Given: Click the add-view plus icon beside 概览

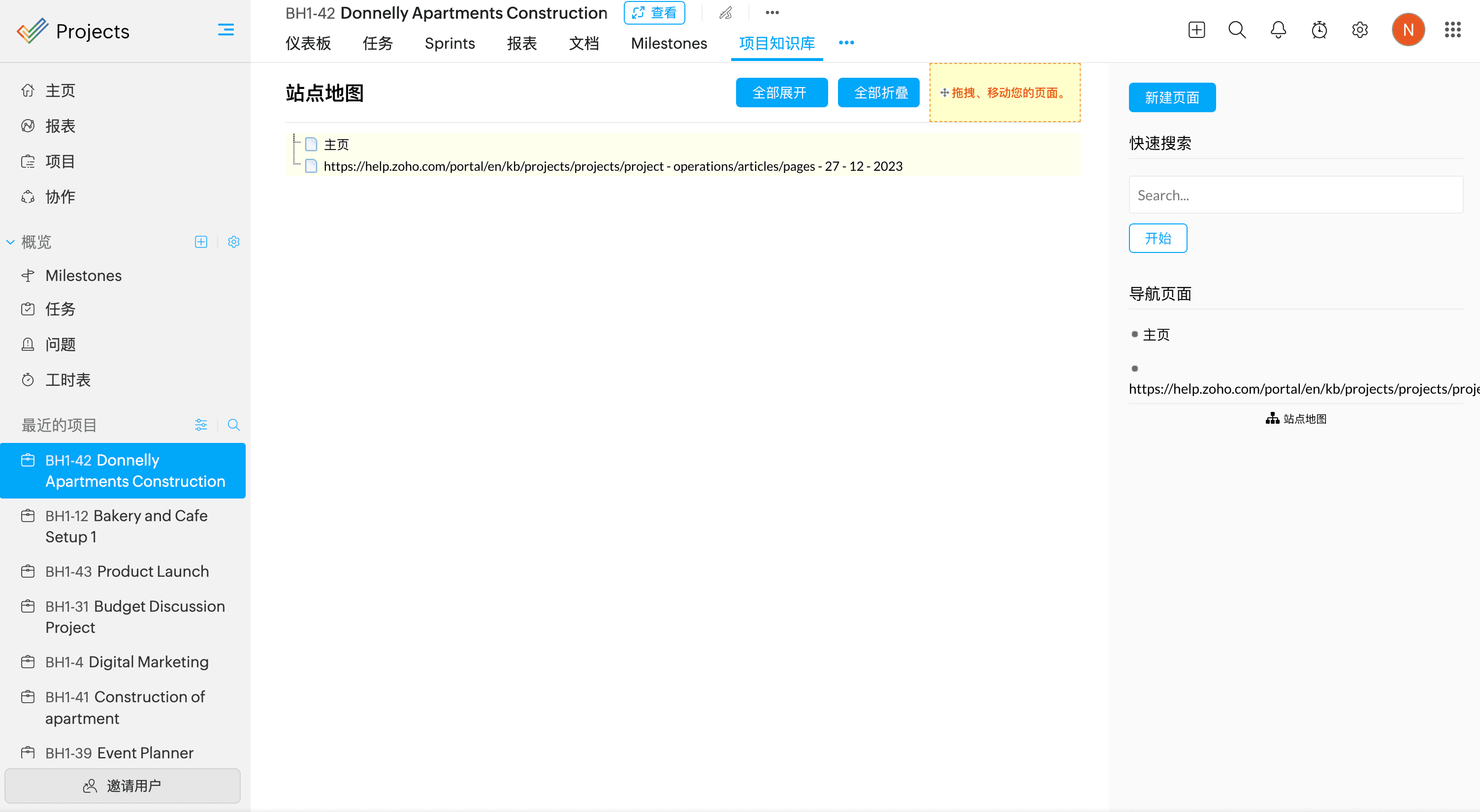Looking at the screenshot, I should [201, 242].
